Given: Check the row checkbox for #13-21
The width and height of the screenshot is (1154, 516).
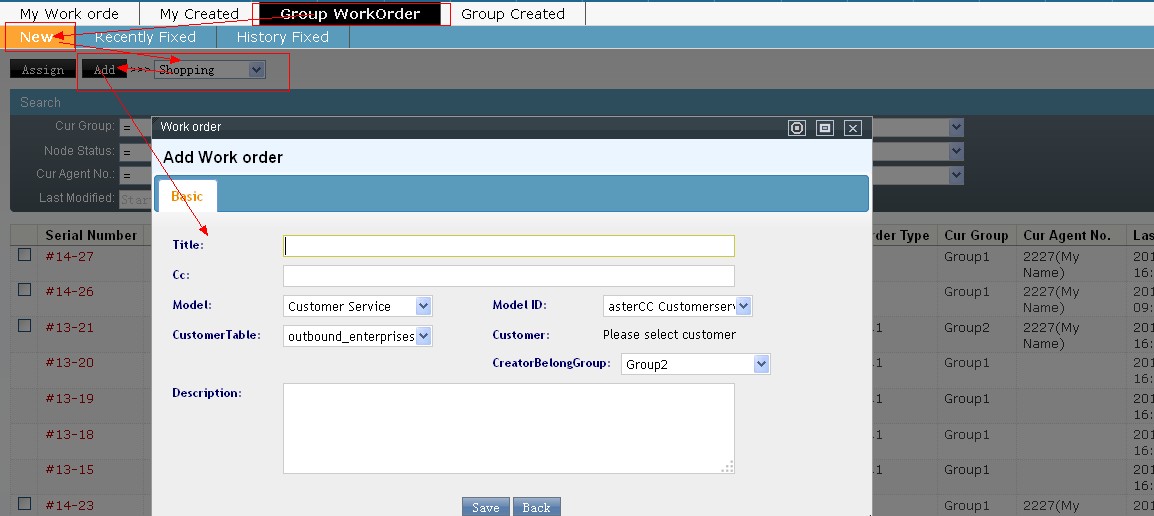Looking at the screenshot, I should click(x=25, y=326).
